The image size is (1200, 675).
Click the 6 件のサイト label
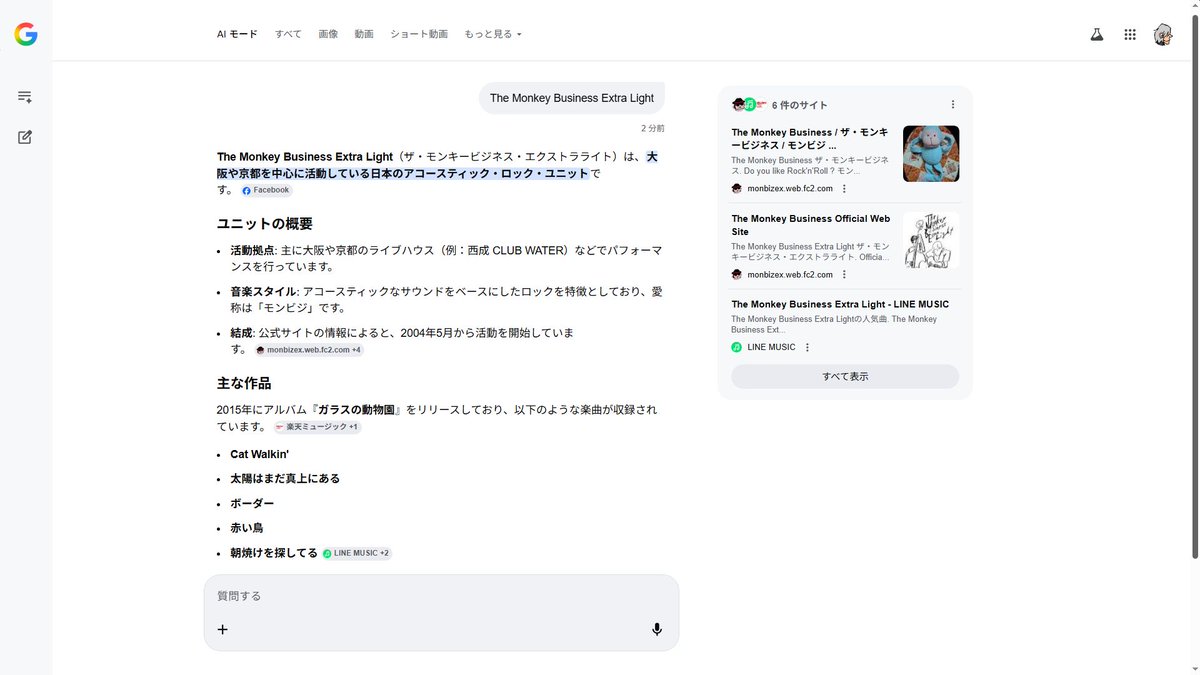coord(800,105)
